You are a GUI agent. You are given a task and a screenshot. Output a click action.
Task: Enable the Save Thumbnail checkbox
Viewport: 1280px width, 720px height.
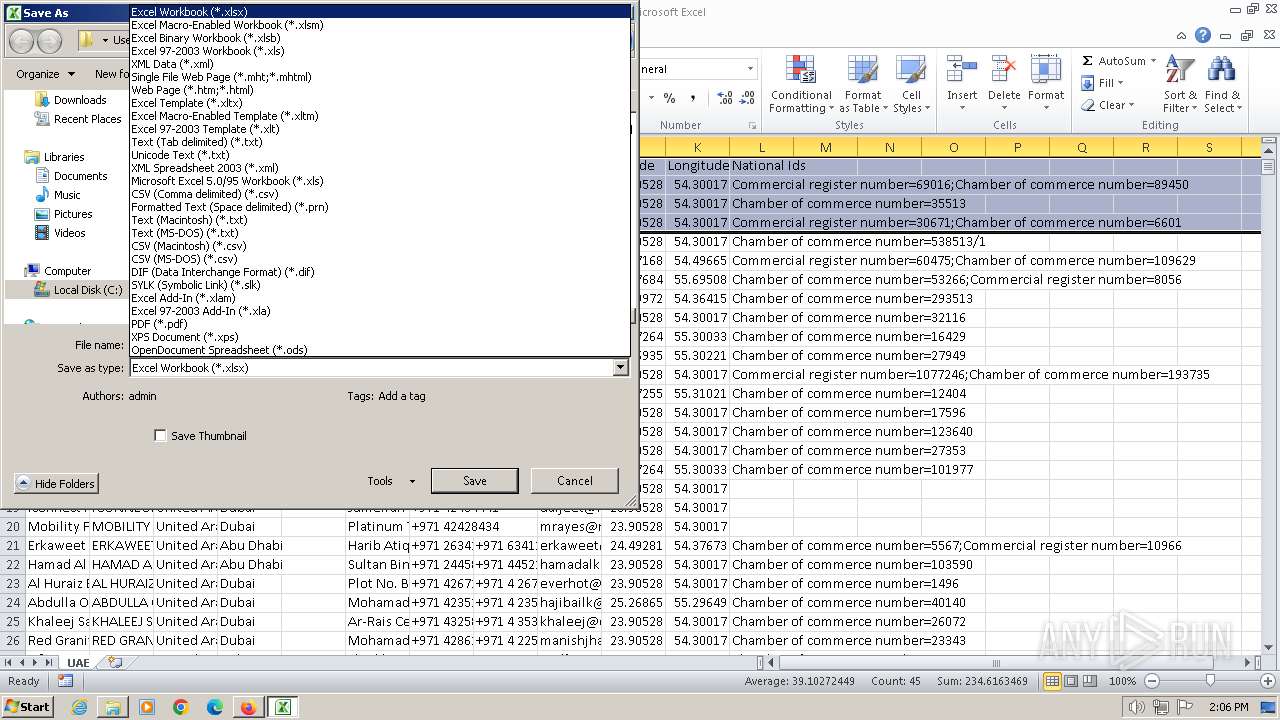pos(160,435)
